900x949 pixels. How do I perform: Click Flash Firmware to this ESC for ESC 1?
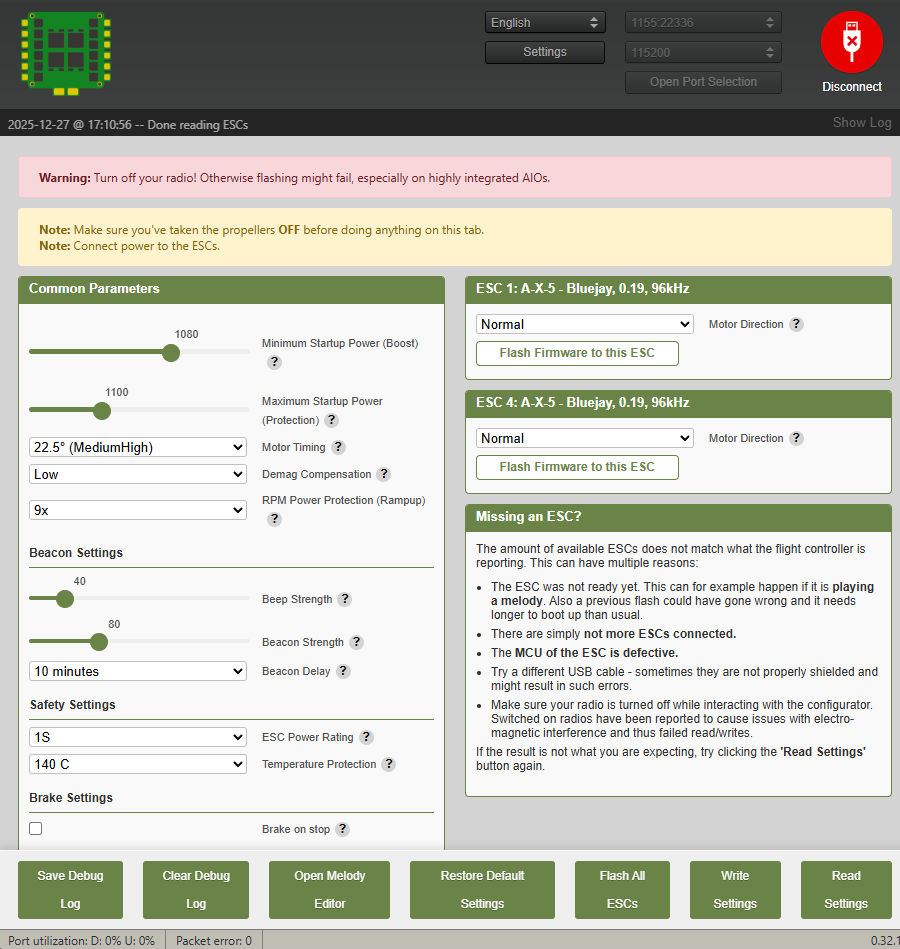(x=577, y=353)
